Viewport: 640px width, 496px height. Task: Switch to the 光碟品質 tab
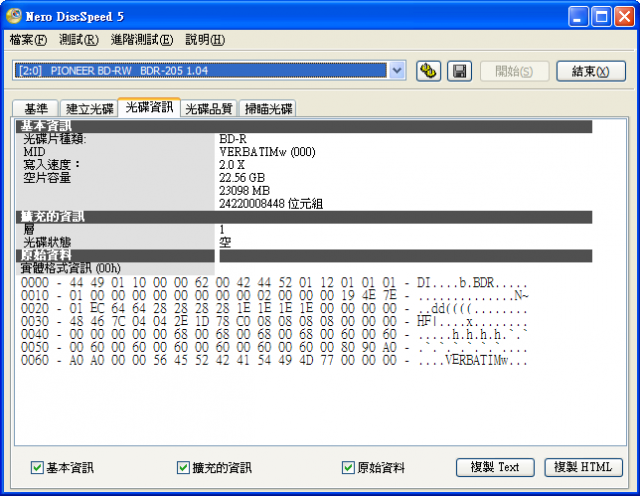[x=209, y=109]
